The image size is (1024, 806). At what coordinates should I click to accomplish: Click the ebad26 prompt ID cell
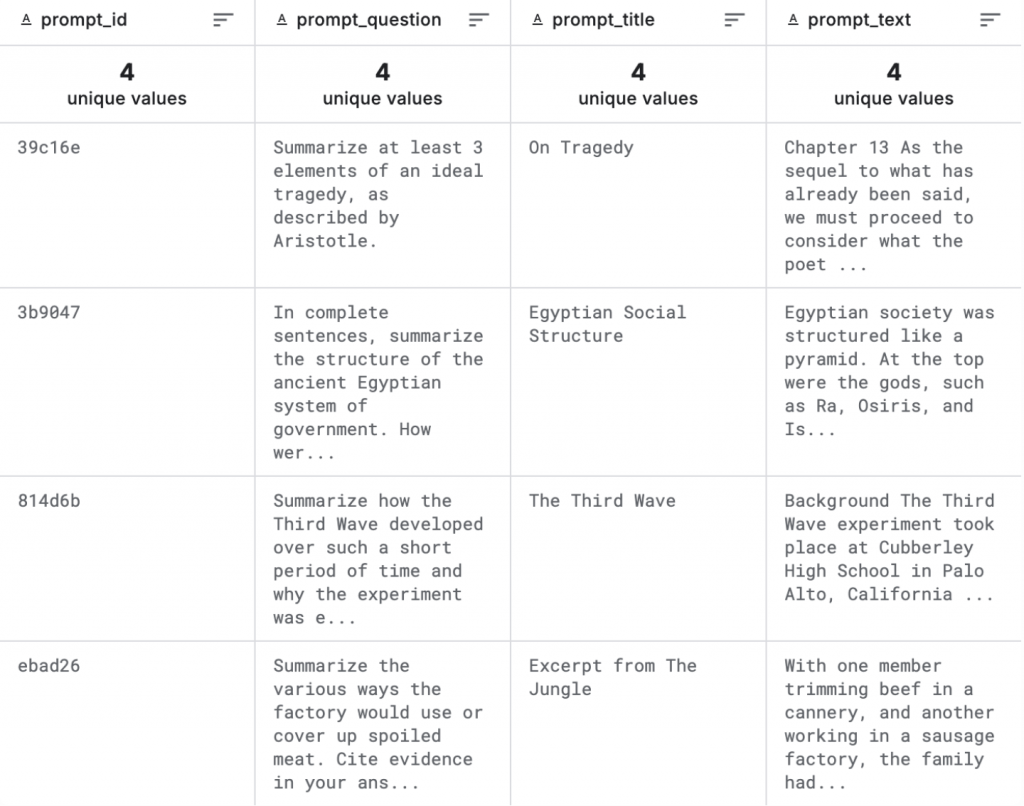tap(49, 666)
